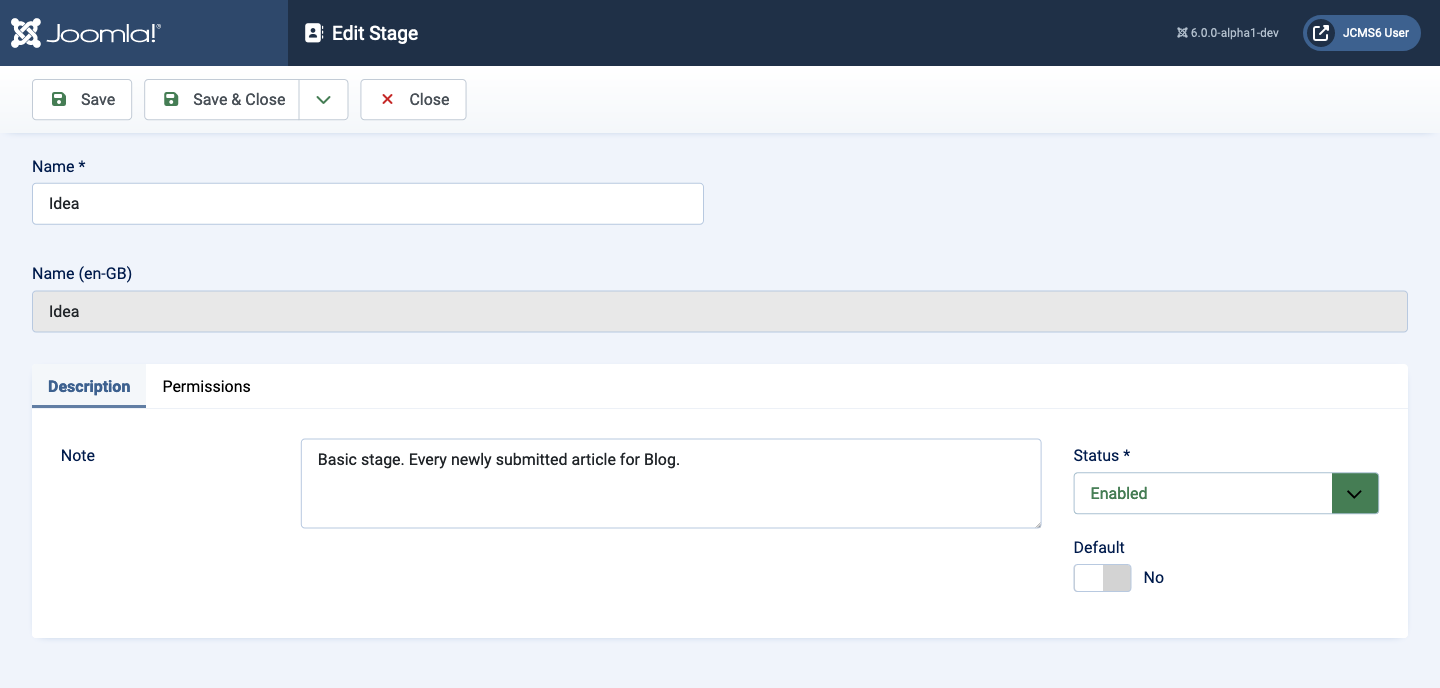Open the Status dropdown showing Enabled
Viewport: 1440px width, 688px height.
tap(1203, 493)
